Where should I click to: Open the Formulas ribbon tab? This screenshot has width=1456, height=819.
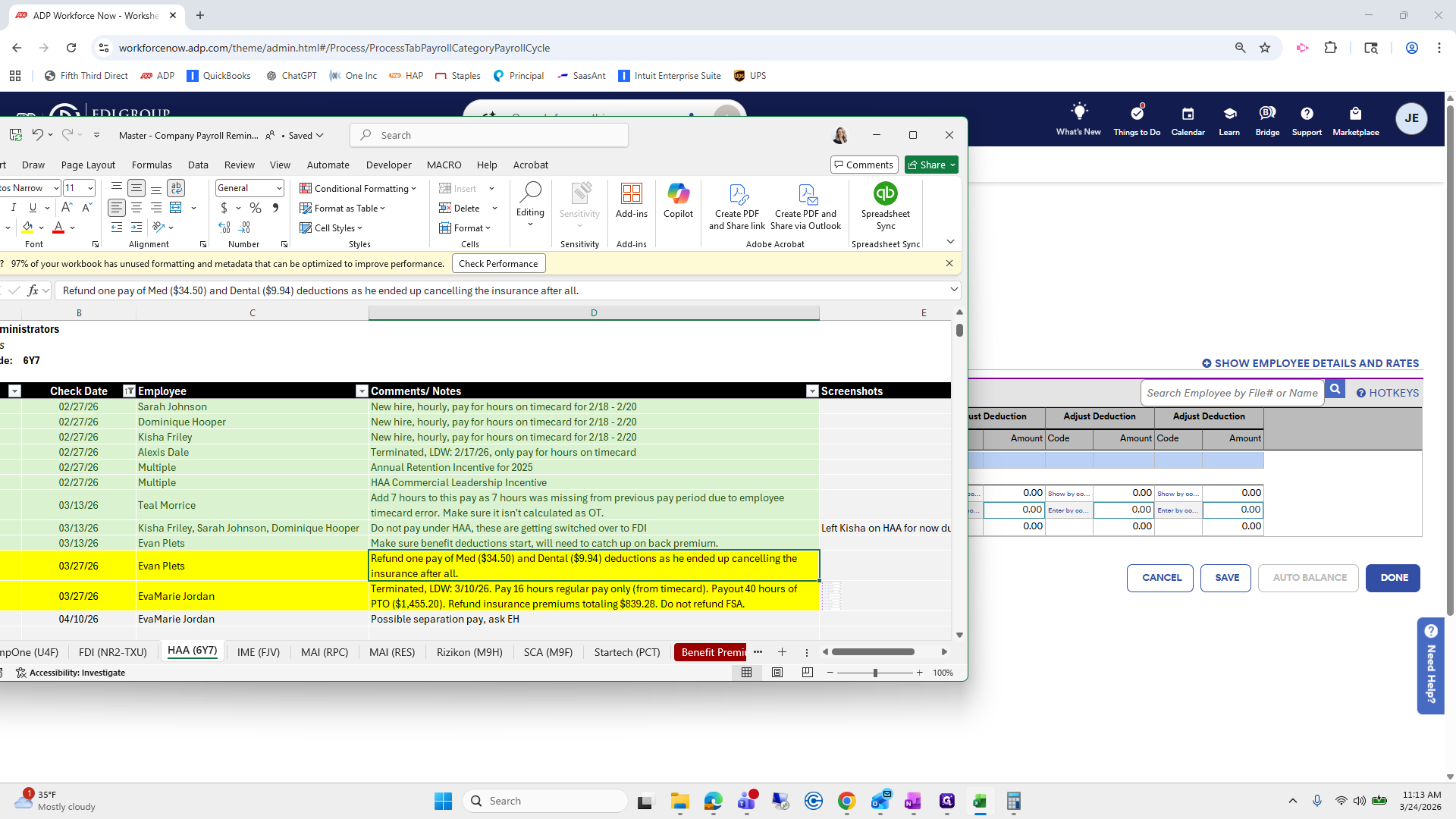pos(152,165)
